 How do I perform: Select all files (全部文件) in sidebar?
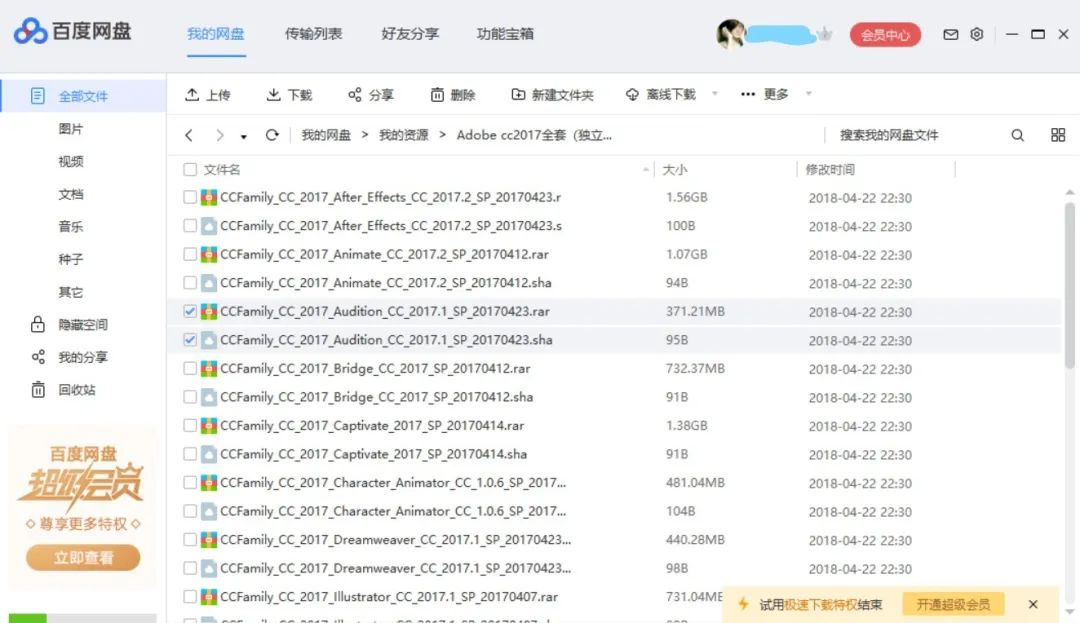click(x=83, y=96)
